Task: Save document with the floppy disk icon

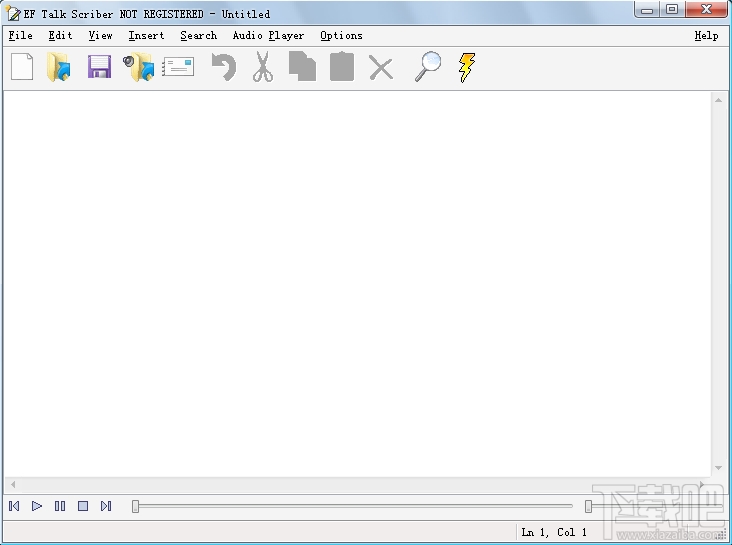Action: [99, 67]
